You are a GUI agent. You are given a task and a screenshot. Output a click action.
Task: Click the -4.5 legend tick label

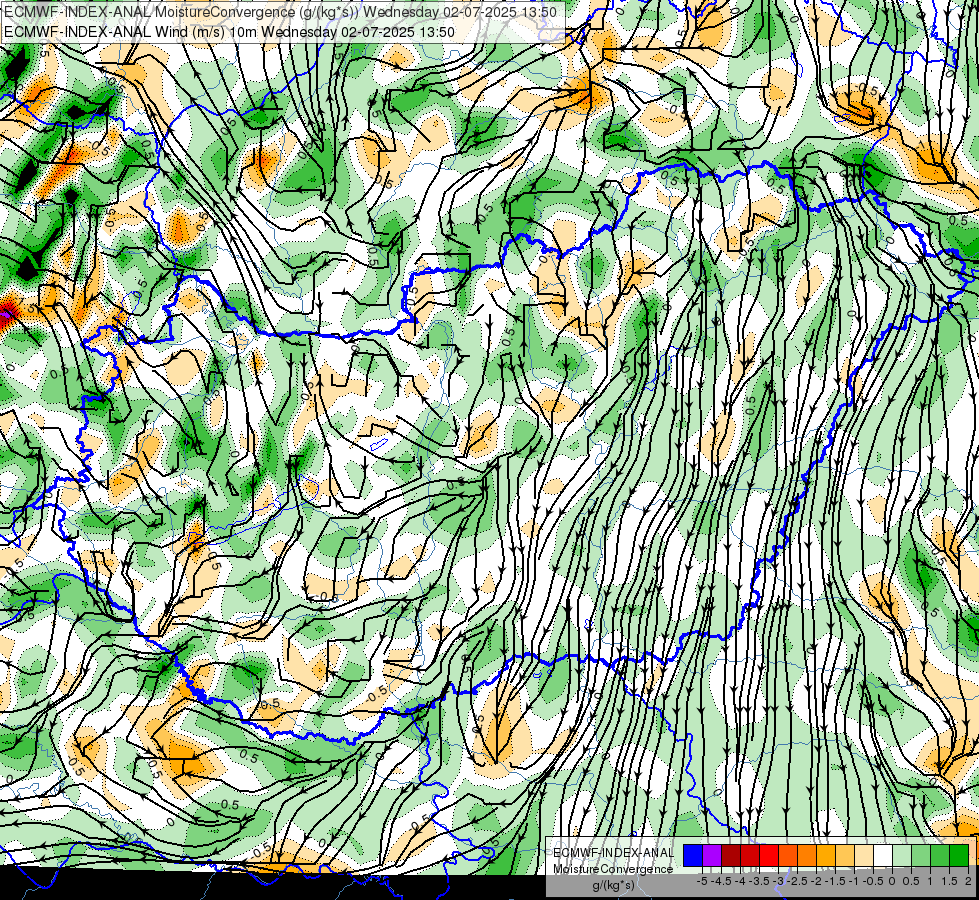pos(721,881)
